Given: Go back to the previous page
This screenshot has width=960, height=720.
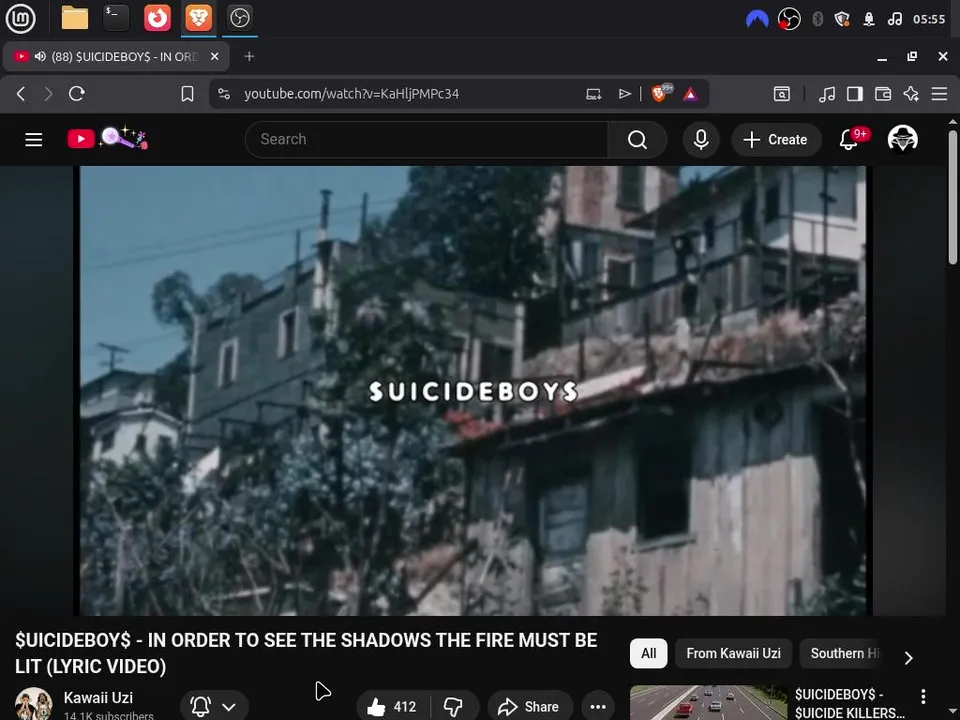Looking at the screenshot, I should (21, 94).
